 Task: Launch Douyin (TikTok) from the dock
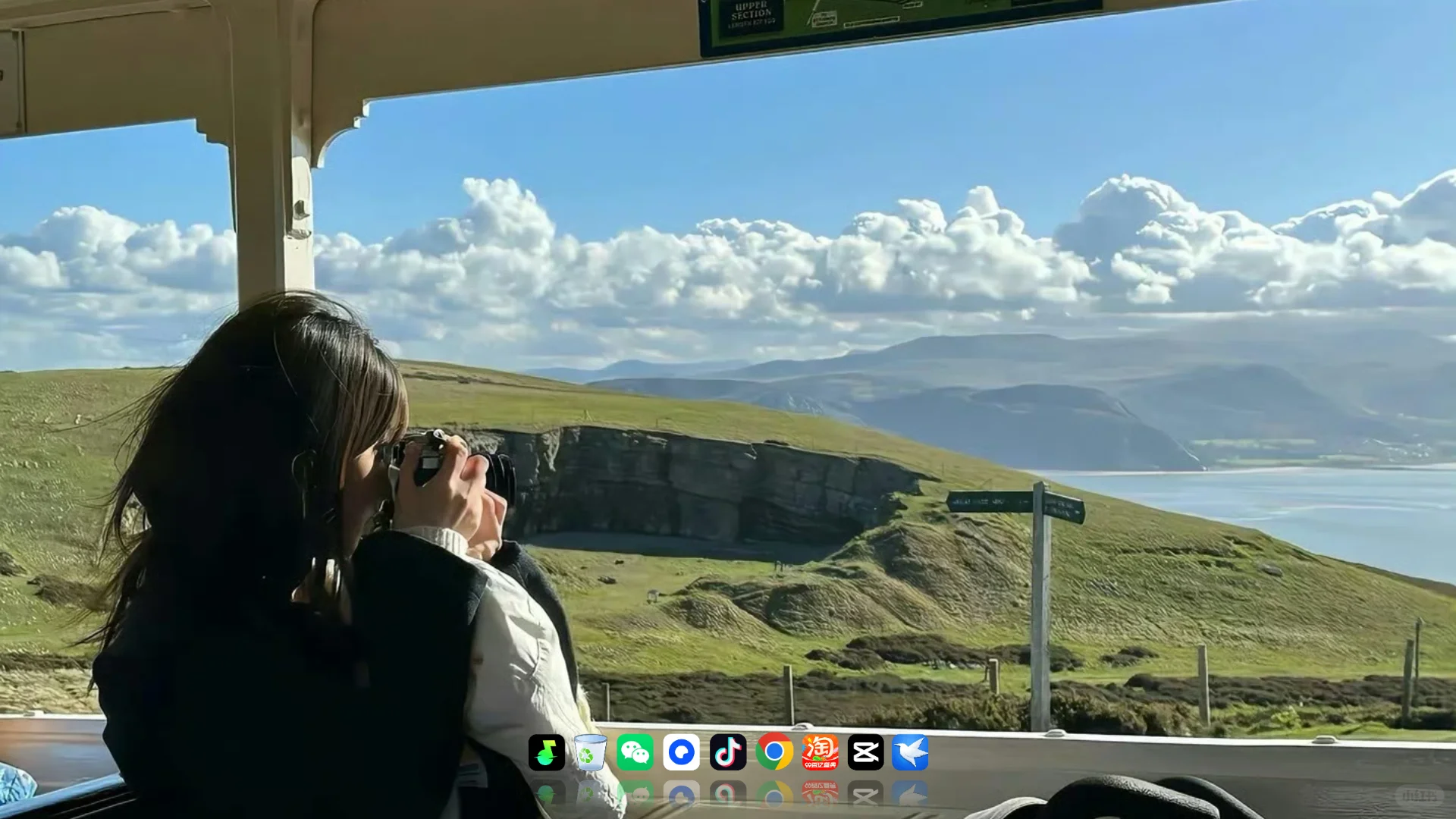click(x=728, y=752)
